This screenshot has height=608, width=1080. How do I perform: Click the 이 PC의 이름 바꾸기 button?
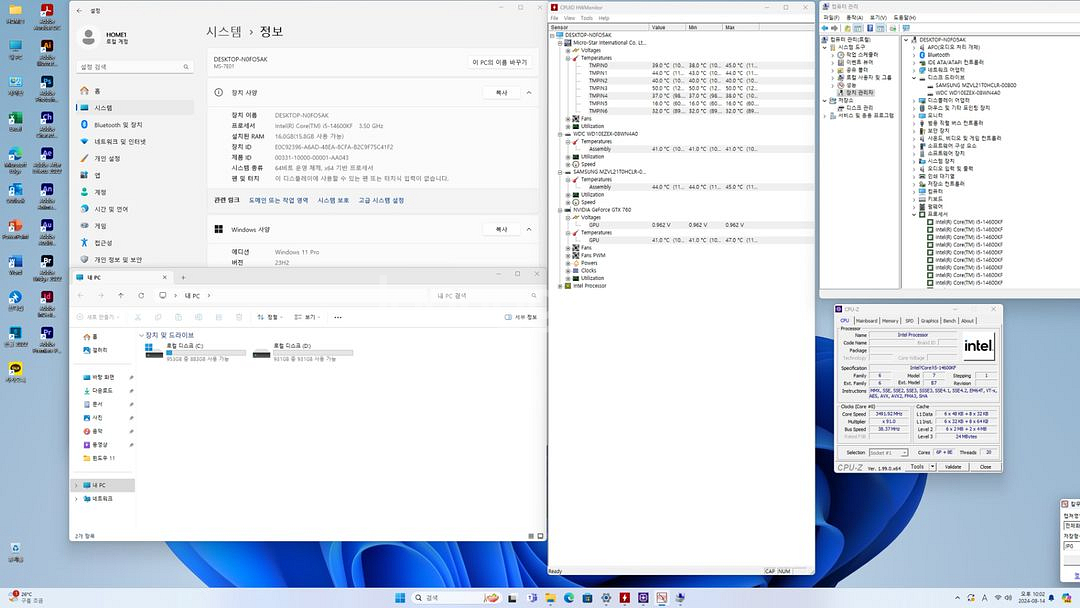499,62
